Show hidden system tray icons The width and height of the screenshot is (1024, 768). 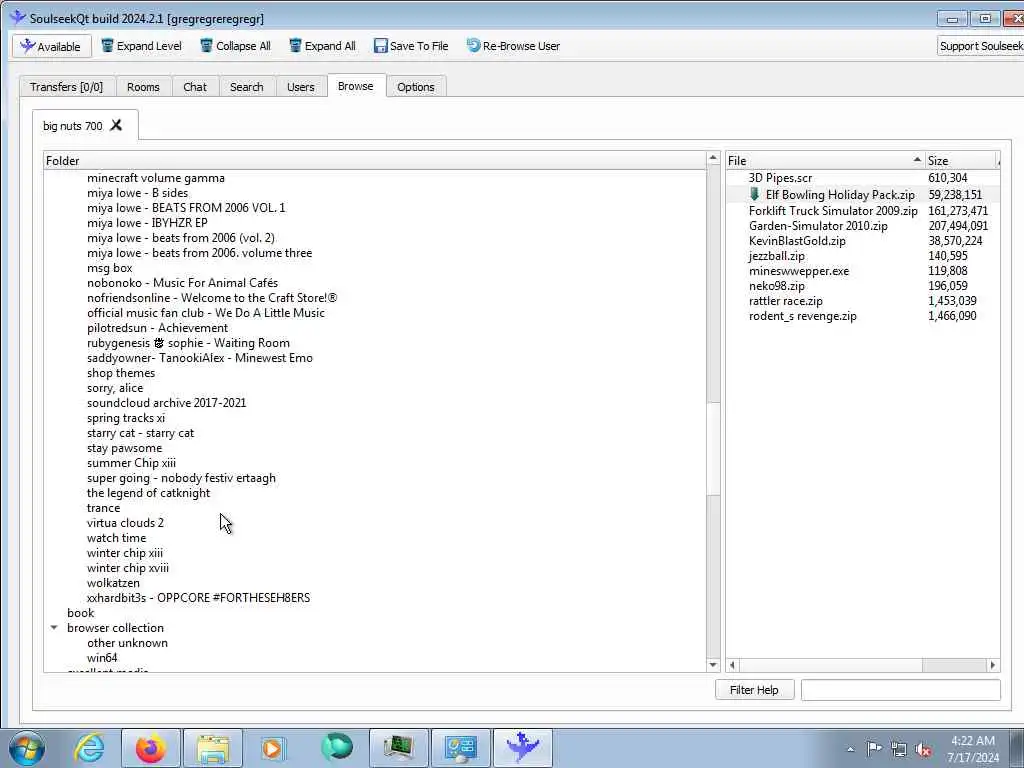[x=850, y=750]
